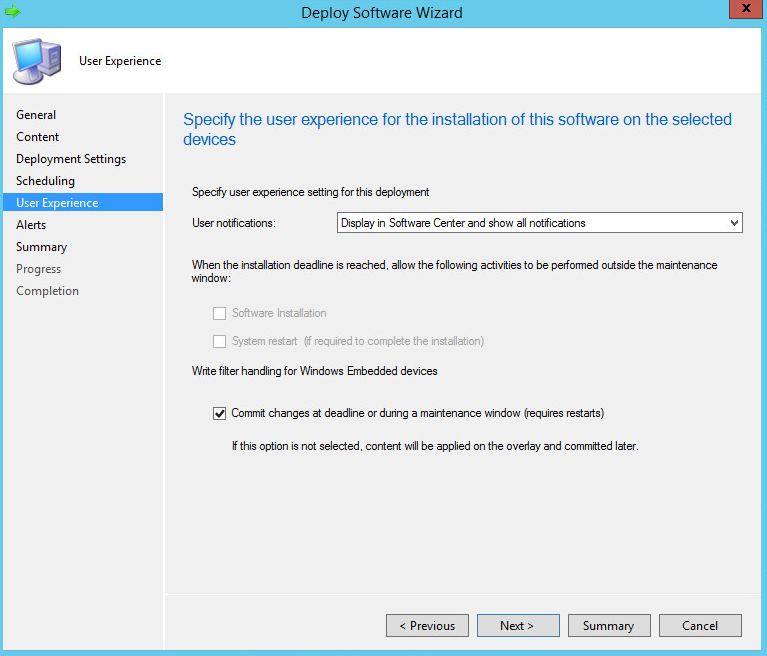Click 'Write filter handling for Windows Embedded devices' text
This screenshot has height=656, width=767.
(x=315, y=371)
